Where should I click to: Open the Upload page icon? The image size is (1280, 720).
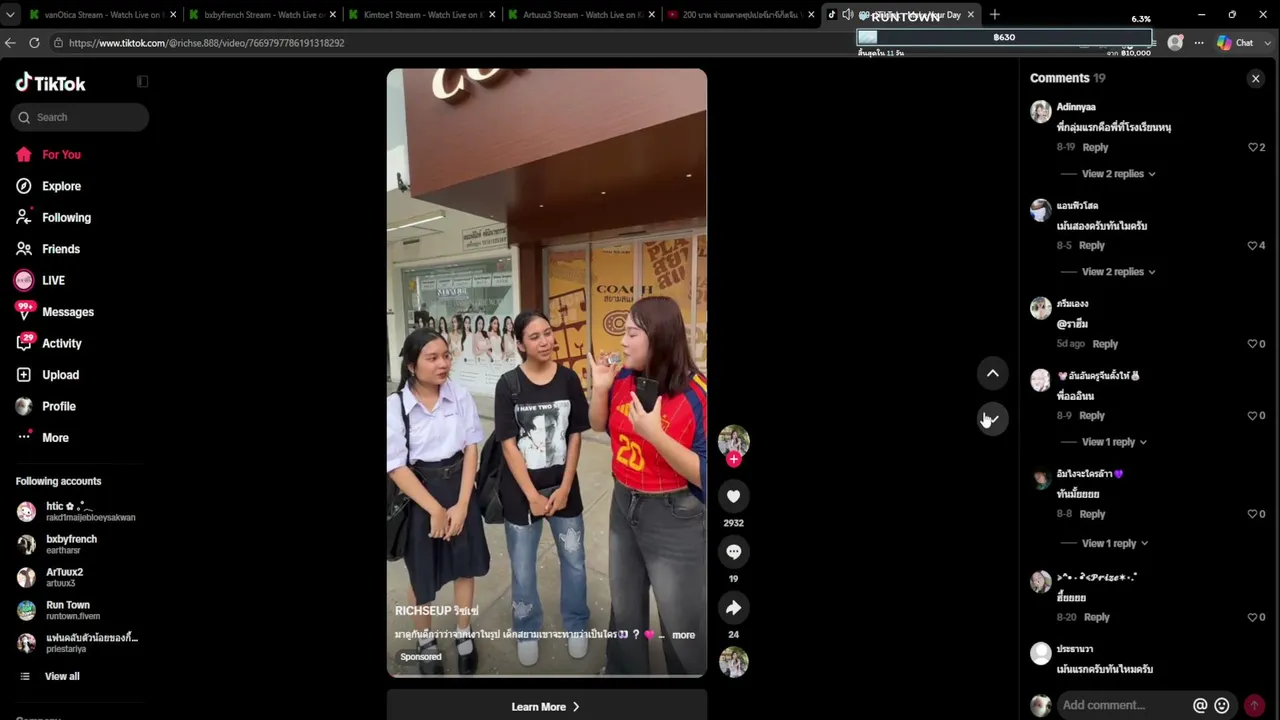[x=24, y=375]
